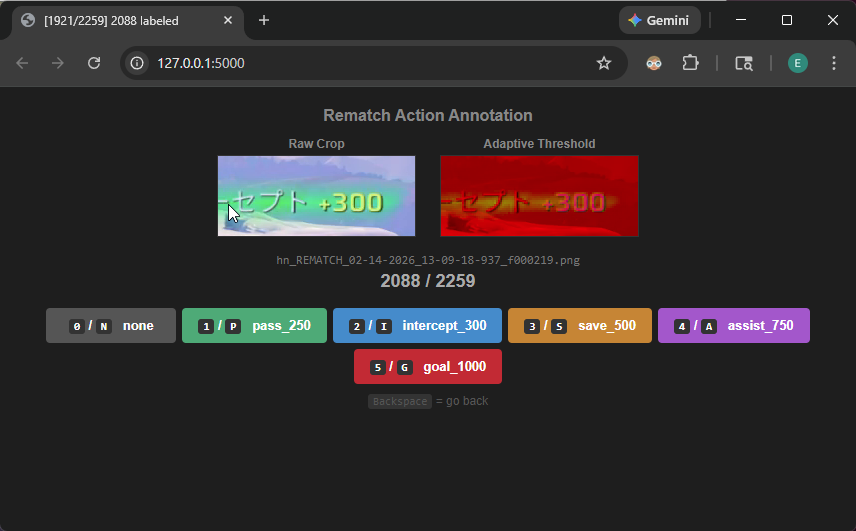View site information icon
Viewport: 856px width, 531px height.
pyautogui.click(x=137, y=63)
